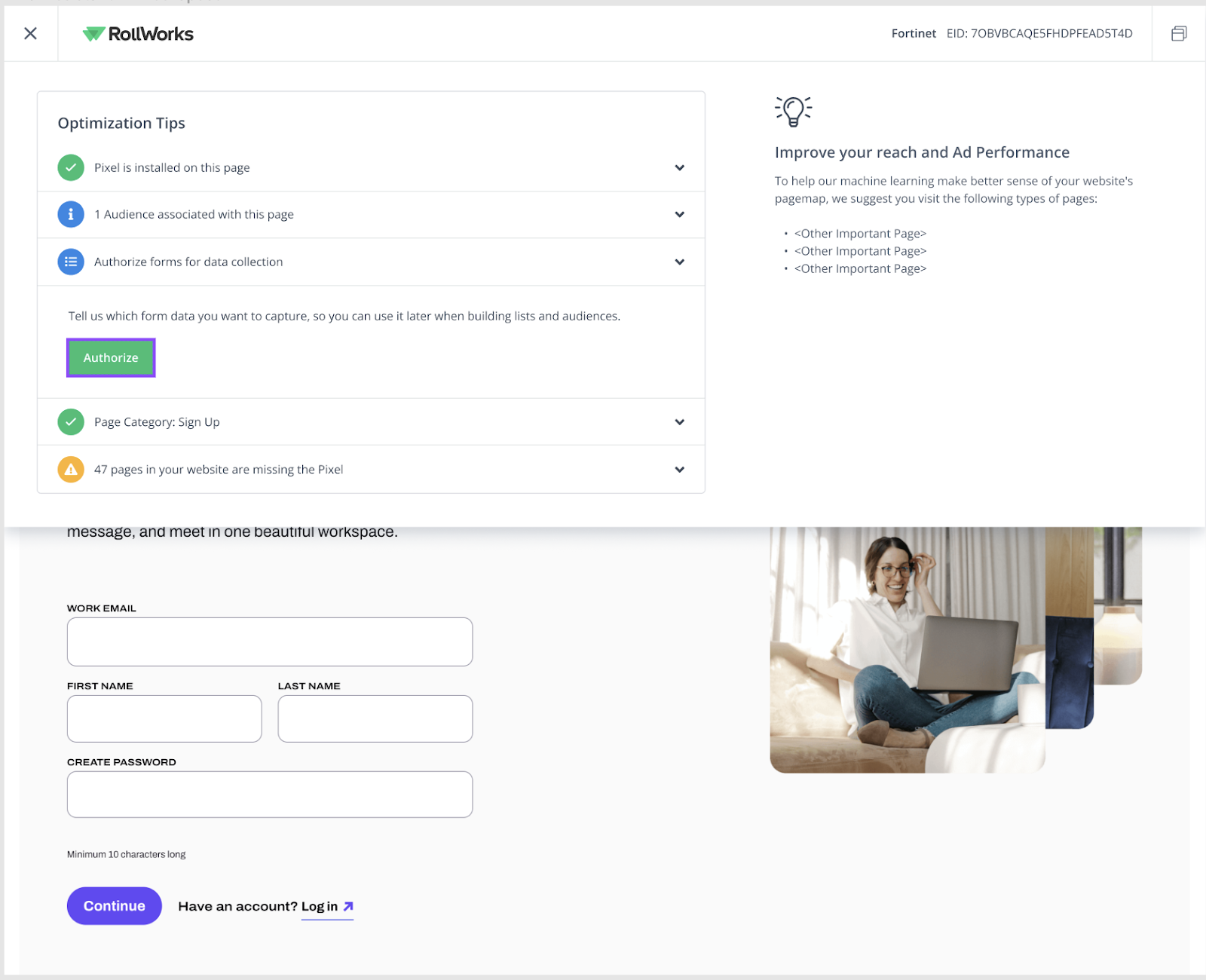Click the orange warning icon for missing Pixel

(71, 470)
